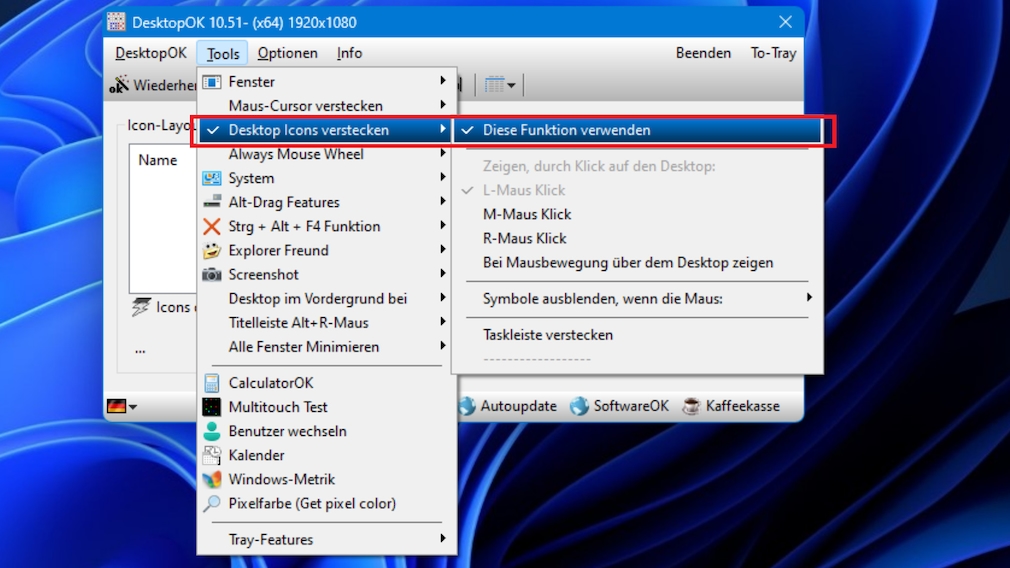
Task: Click the Pixelfarbe magnifier icon
Action: coord(211,504)
